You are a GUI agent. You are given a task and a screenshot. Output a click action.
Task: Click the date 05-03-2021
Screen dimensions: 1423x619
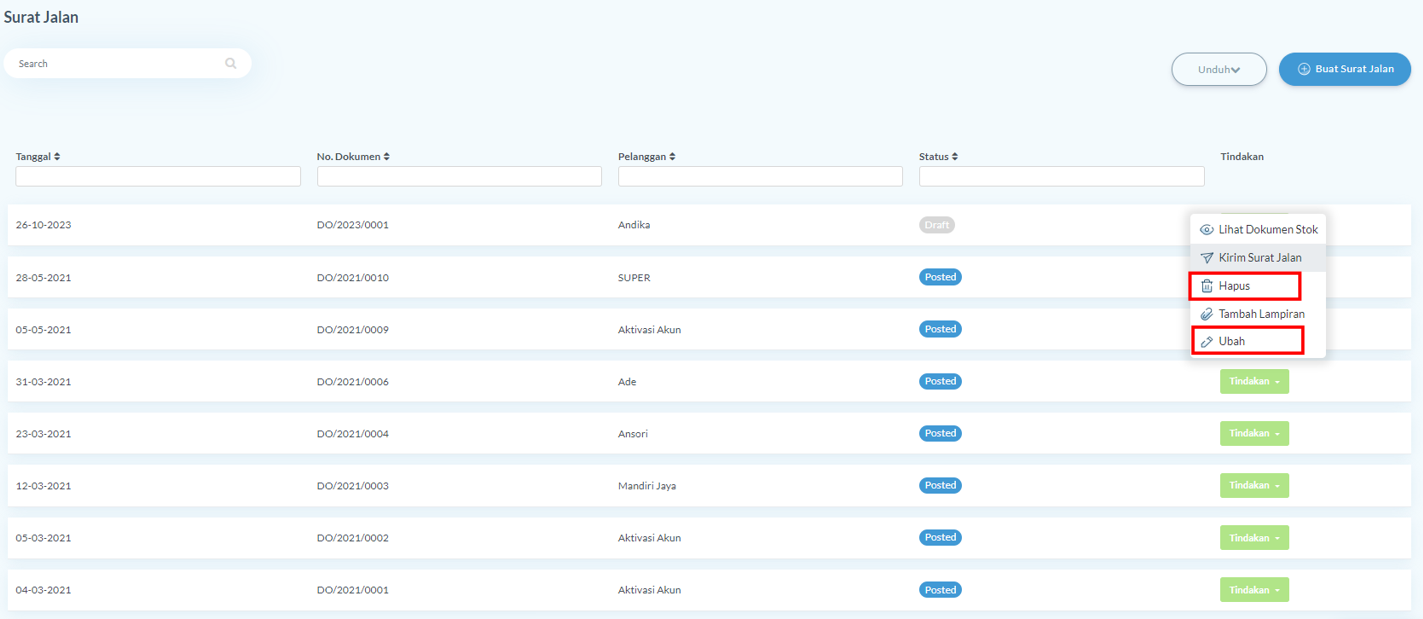coord(43,538)
